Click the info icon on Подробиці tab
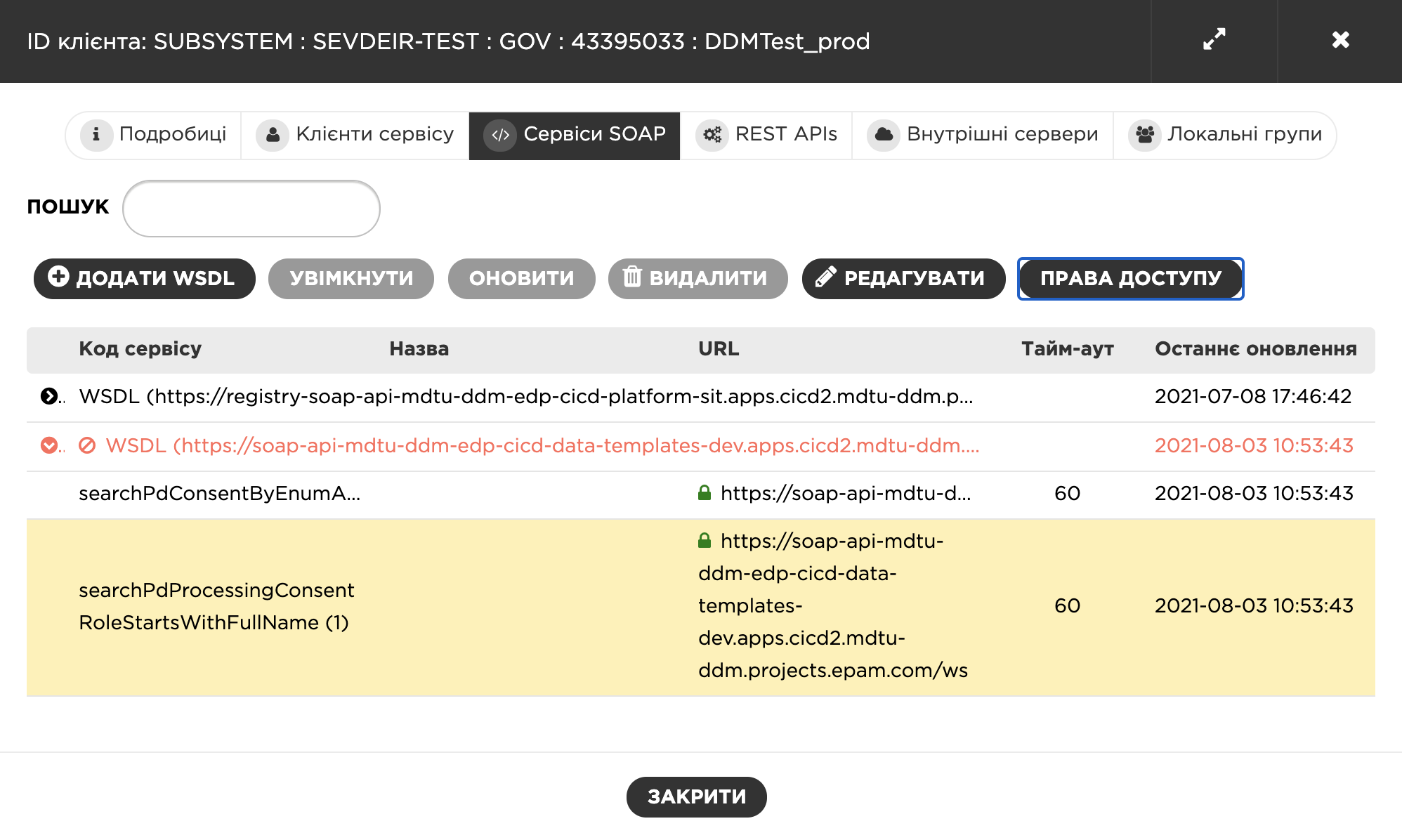 (x=96, y=134)
